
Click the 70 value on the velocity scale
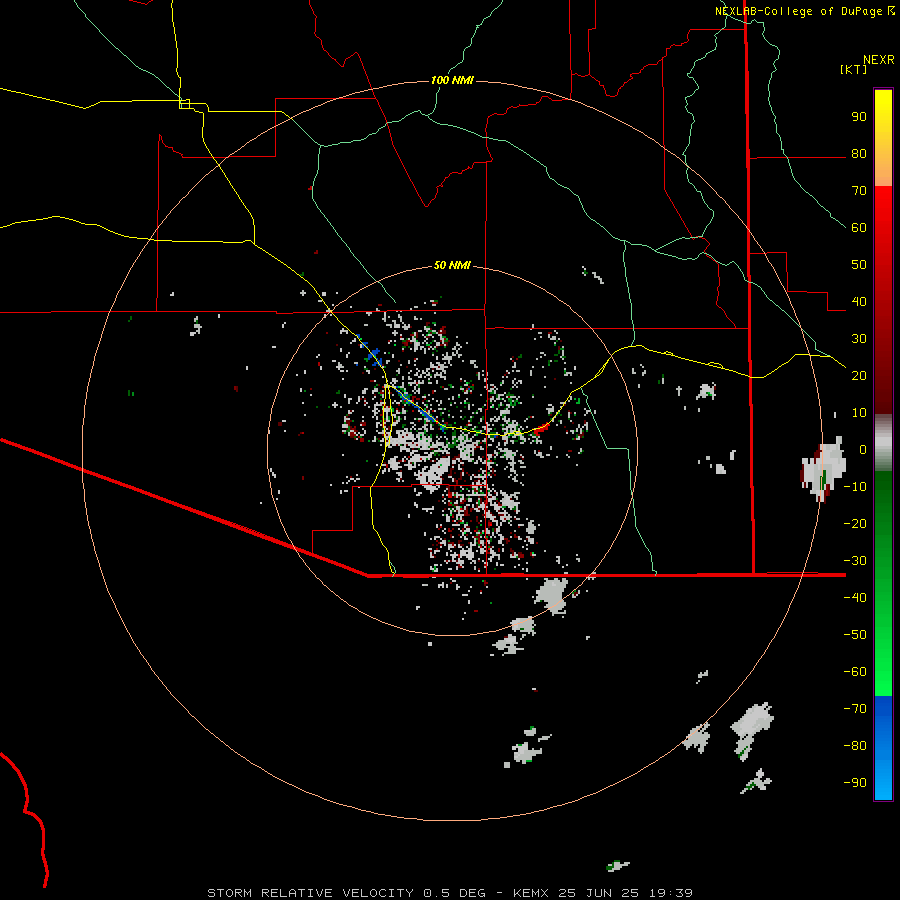pyautogui.click(x=859, y=191)
